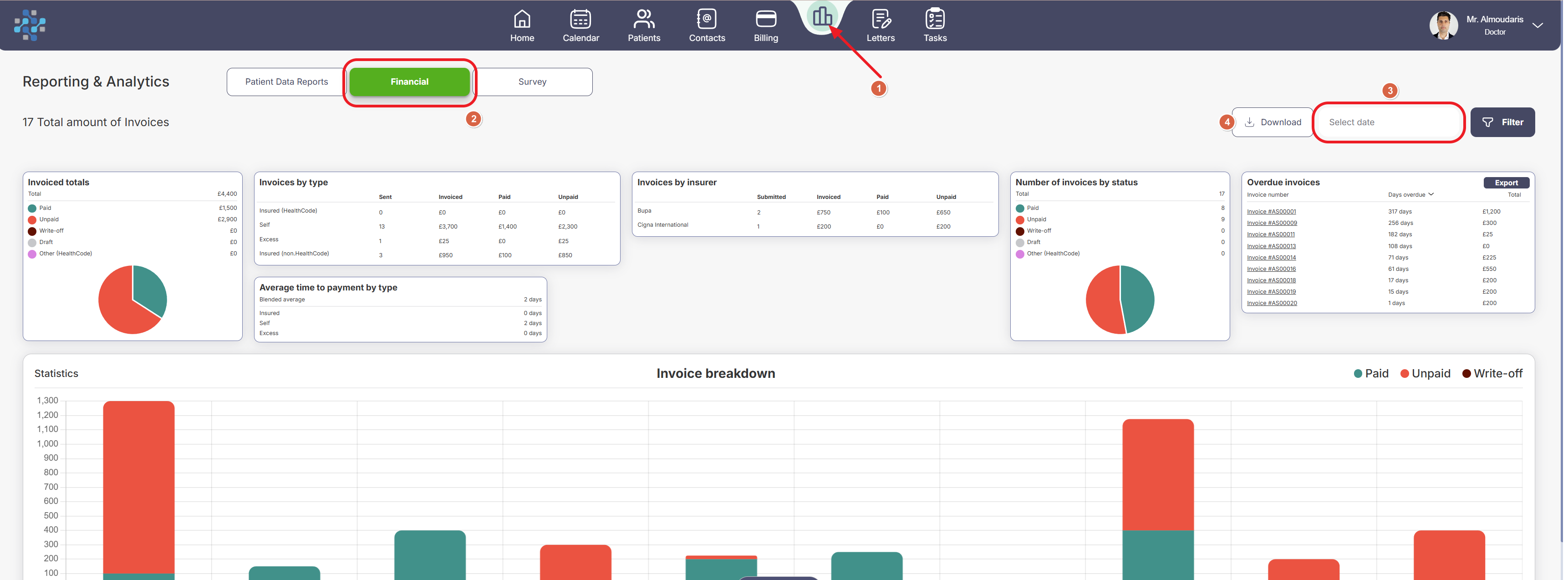Go to the Patients section icon
This screenshot has height=580, width=1568.
click(643, 20)
